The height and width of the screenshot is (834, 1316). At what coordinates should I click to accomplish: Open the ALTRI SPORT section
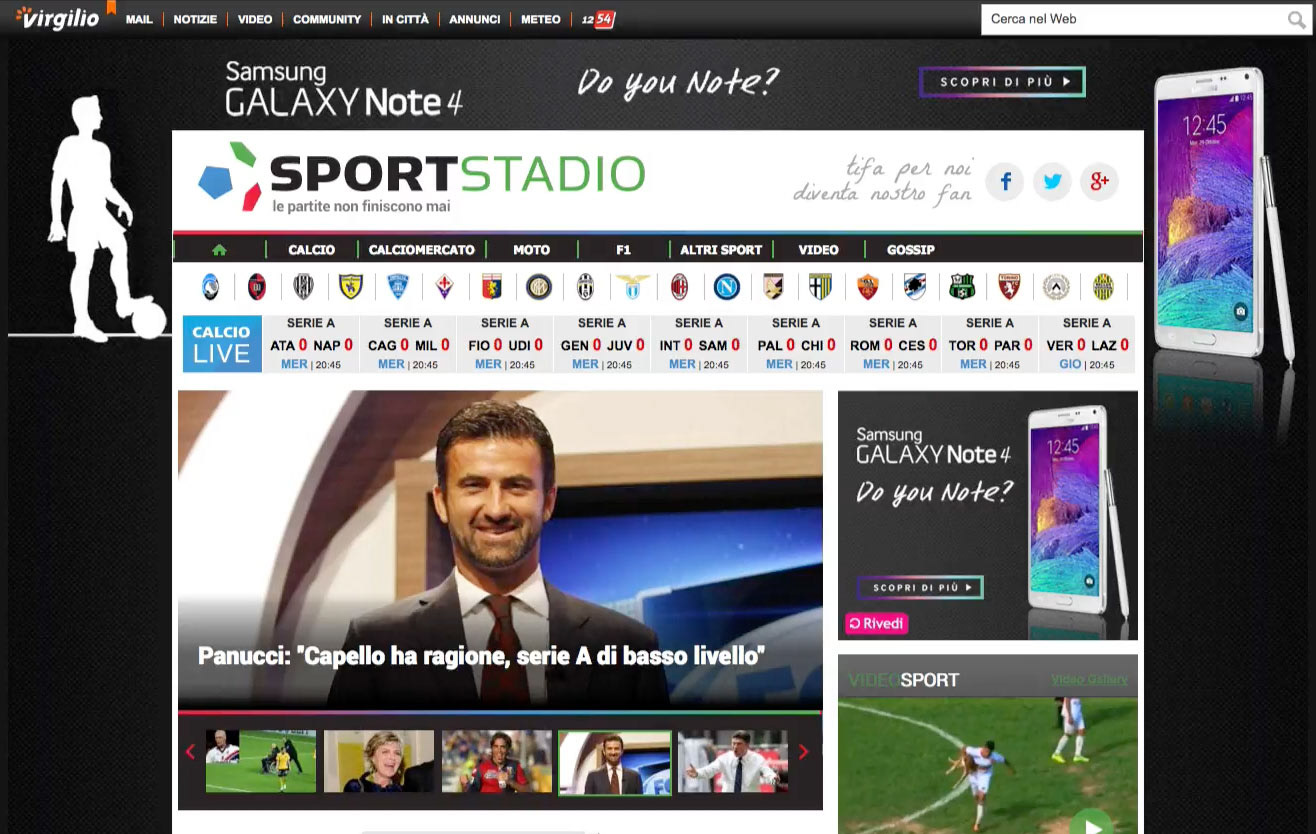click(x=721, y=250)
